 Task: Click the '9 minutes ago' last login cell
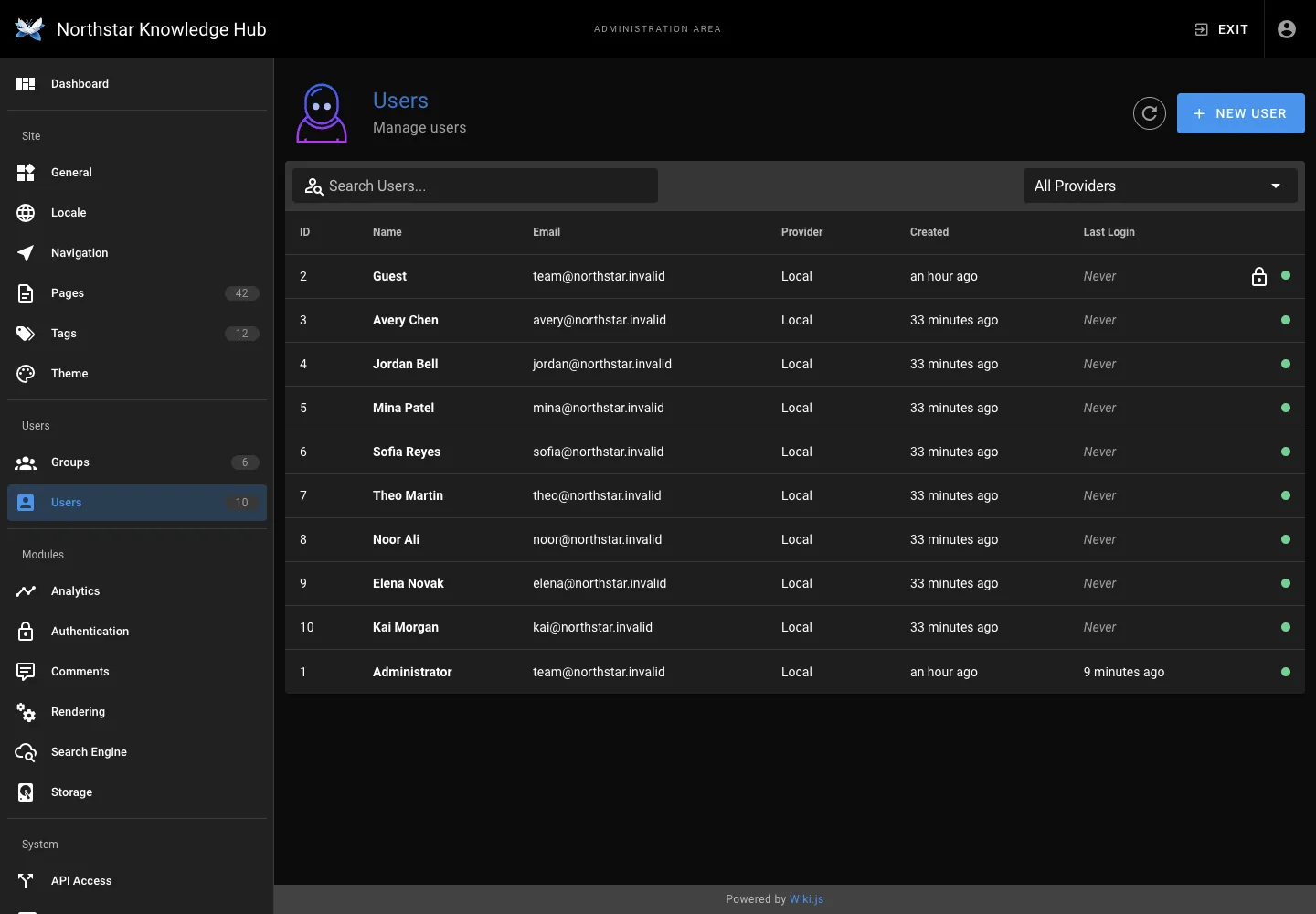1124,672
